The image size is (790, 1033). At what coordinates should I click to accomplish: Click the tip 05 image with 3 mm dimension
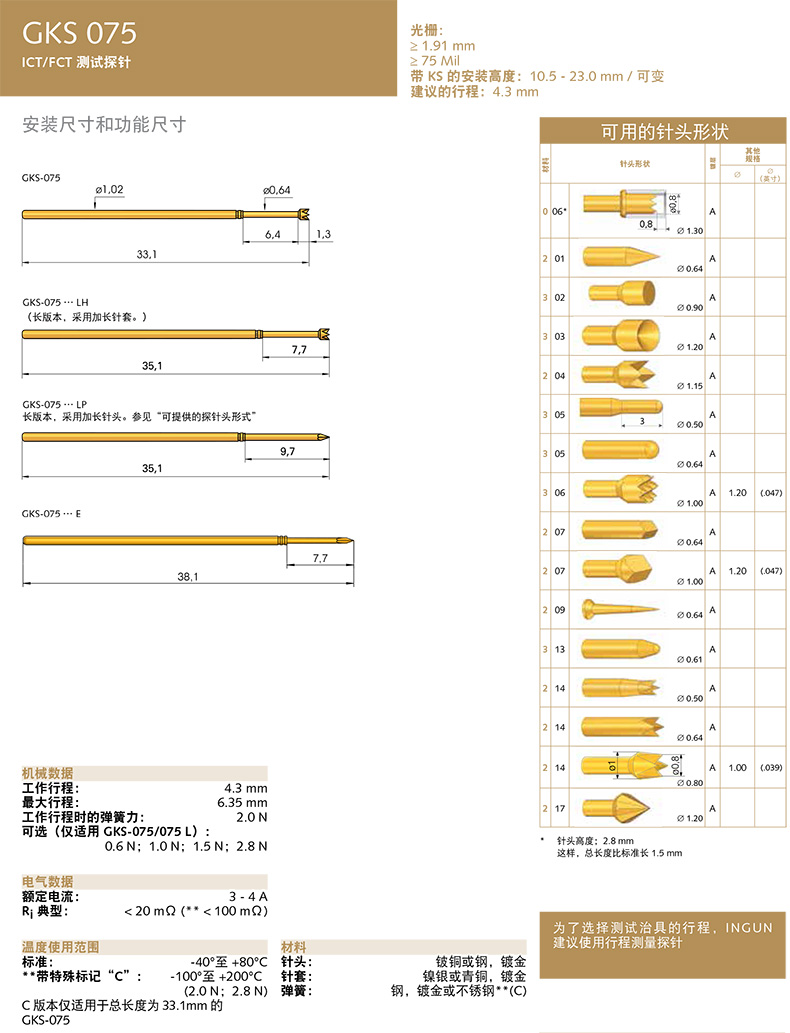pyautogui.click(x=620, y=411)
